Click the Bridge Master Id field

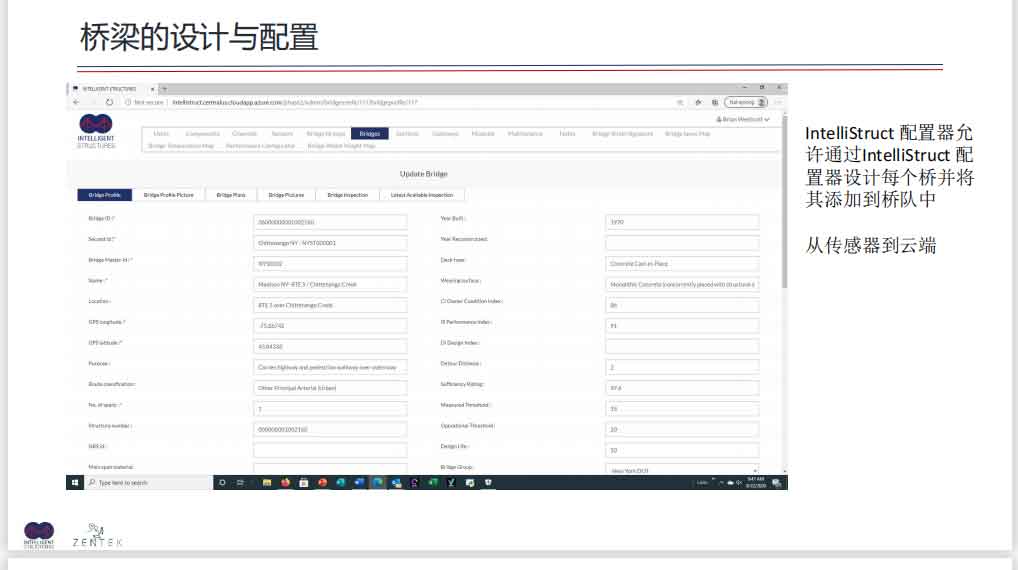[x=330, y=264]
